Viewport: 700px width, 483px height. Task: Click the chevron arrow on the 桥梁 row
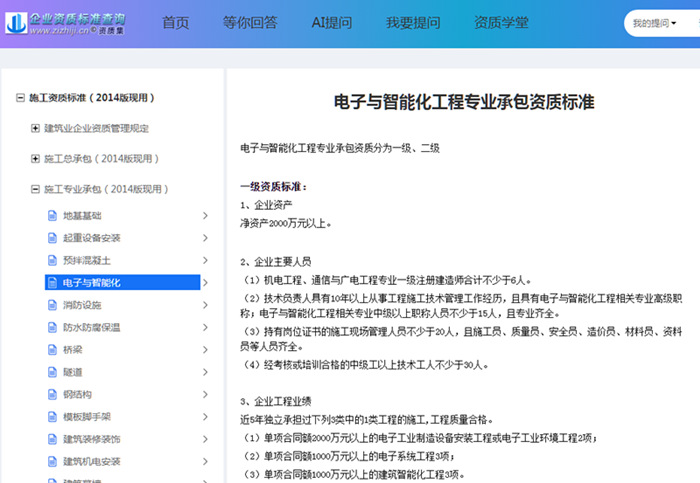205,350
